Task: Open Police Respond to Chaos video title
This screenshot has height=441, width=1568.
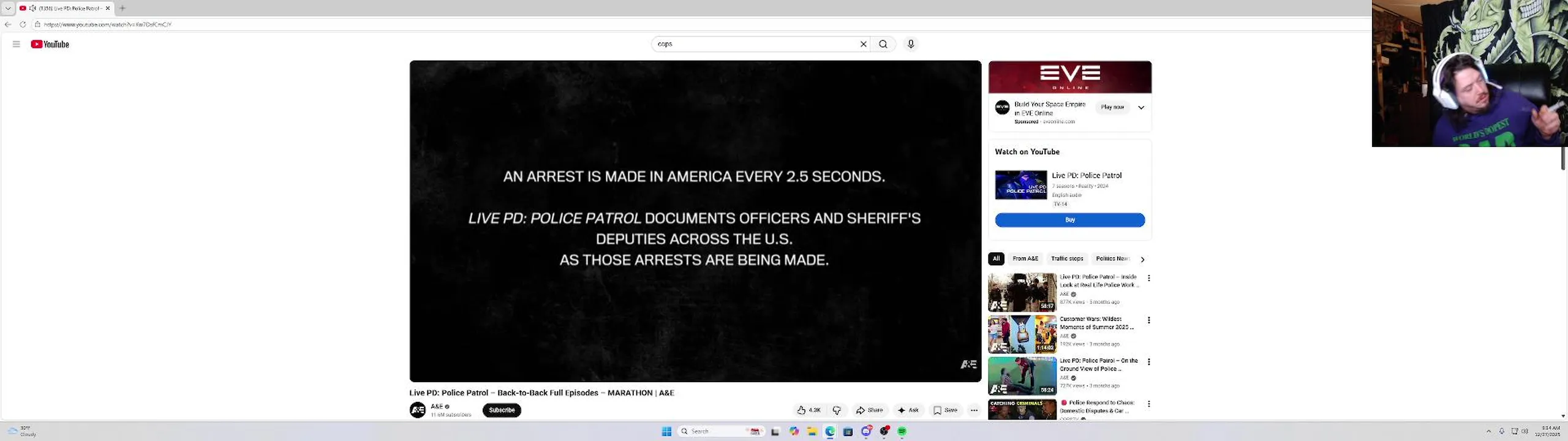Action: pyautogui.click(x=1097, y=407)
